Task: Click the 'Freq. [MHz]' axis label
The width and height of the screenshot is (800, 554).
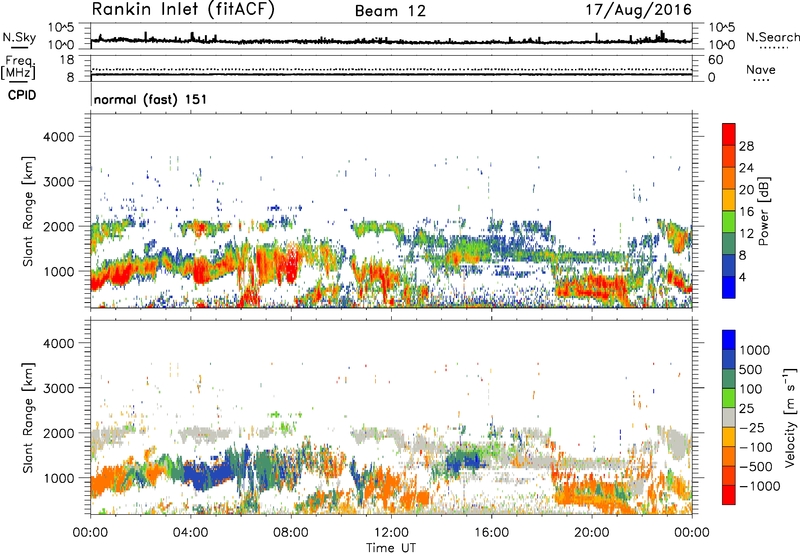Action: [18, 68]
